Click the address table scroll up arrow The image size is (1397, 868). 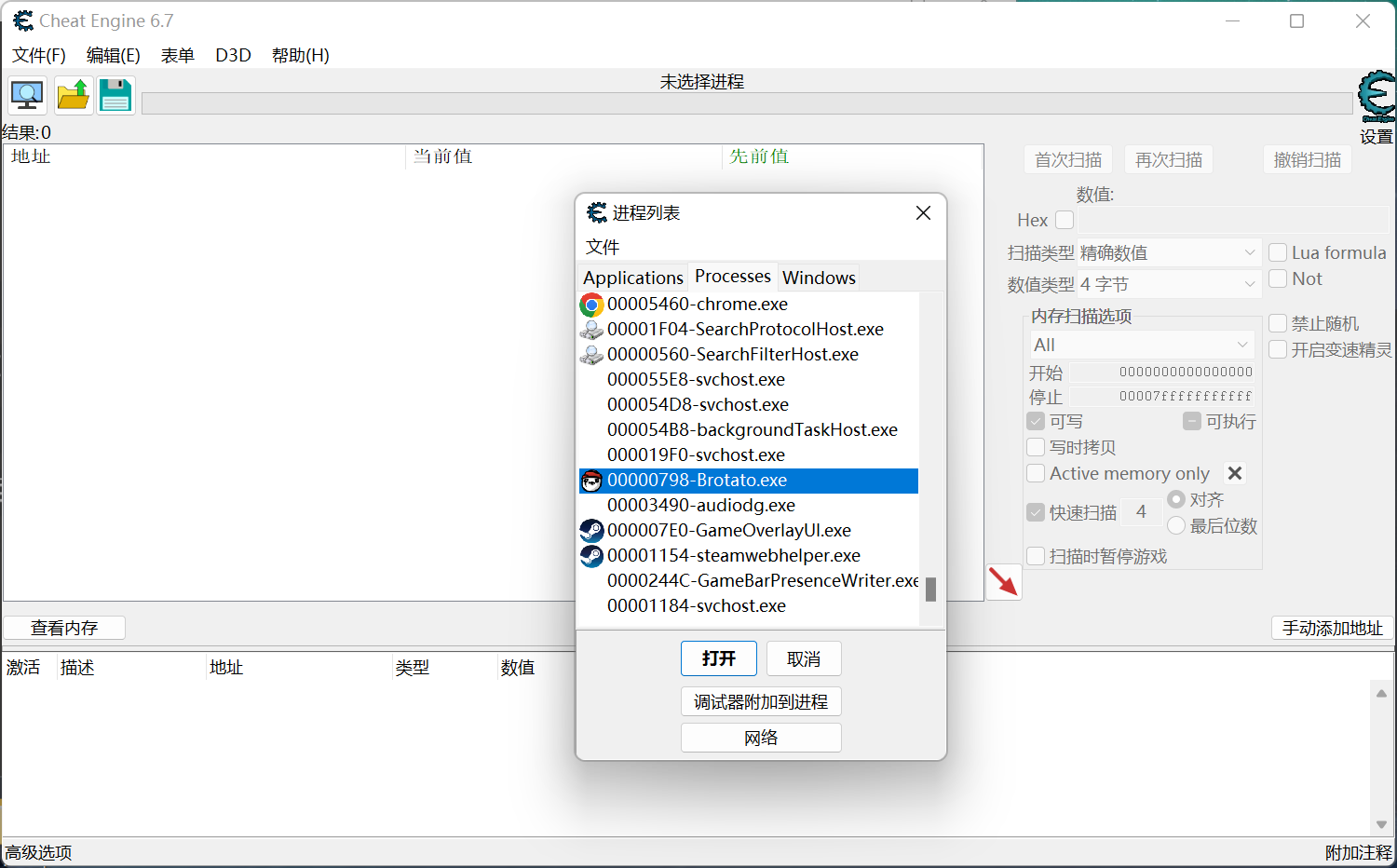(1381, 693)
